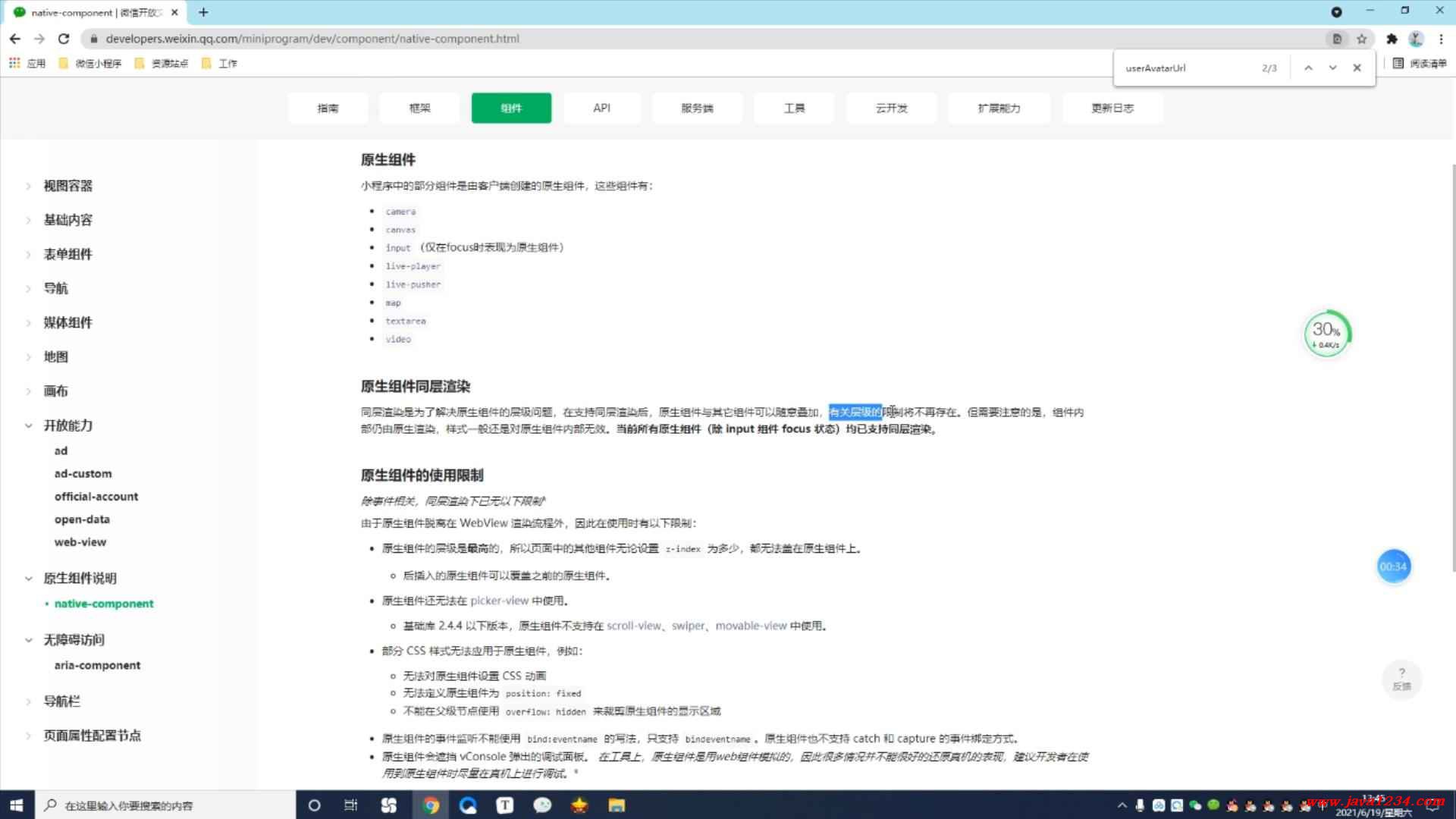This screenshot has width=1456, height=819.
Task: Open the 扩展能力 tab
Action: pos(999,108)
